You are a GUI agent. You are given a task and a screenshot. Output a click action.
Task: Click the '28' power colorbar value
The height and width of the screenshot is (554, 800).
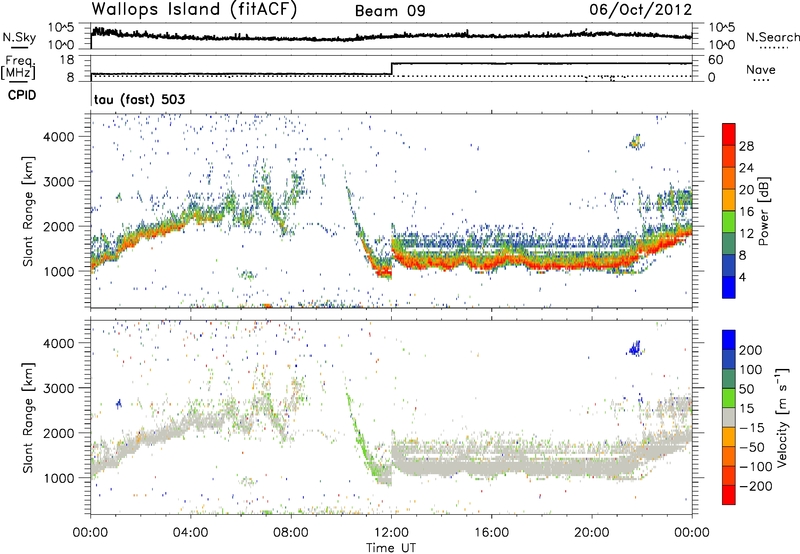pyautogui.click(x=746, y=146)
